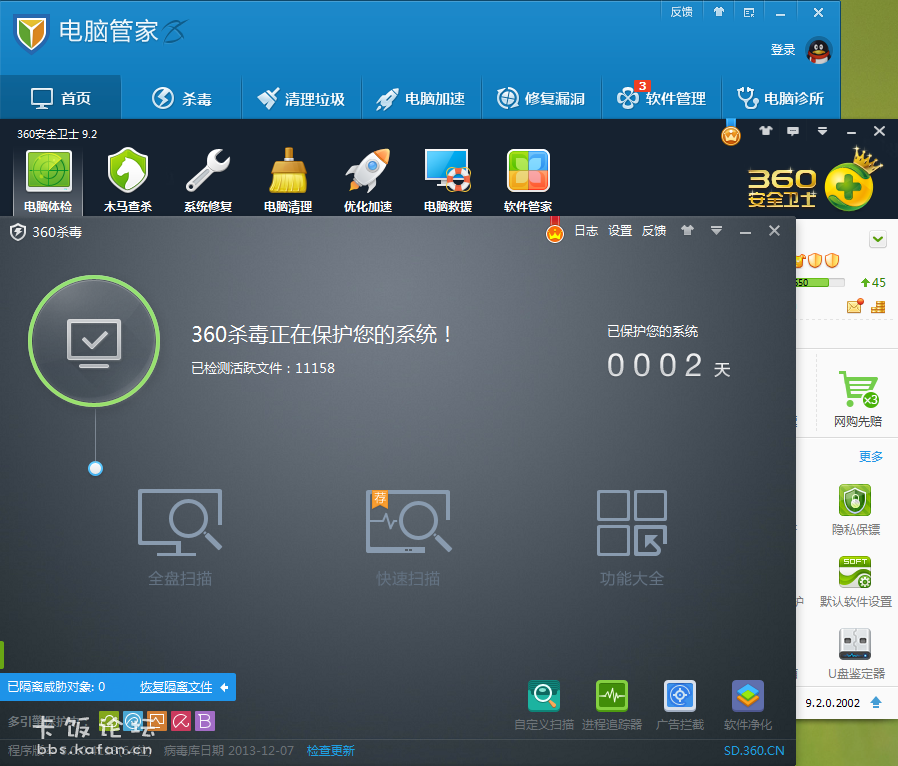Open the 功能大全 feature collection
The image size is (898, 766).
tap(632, 535)
